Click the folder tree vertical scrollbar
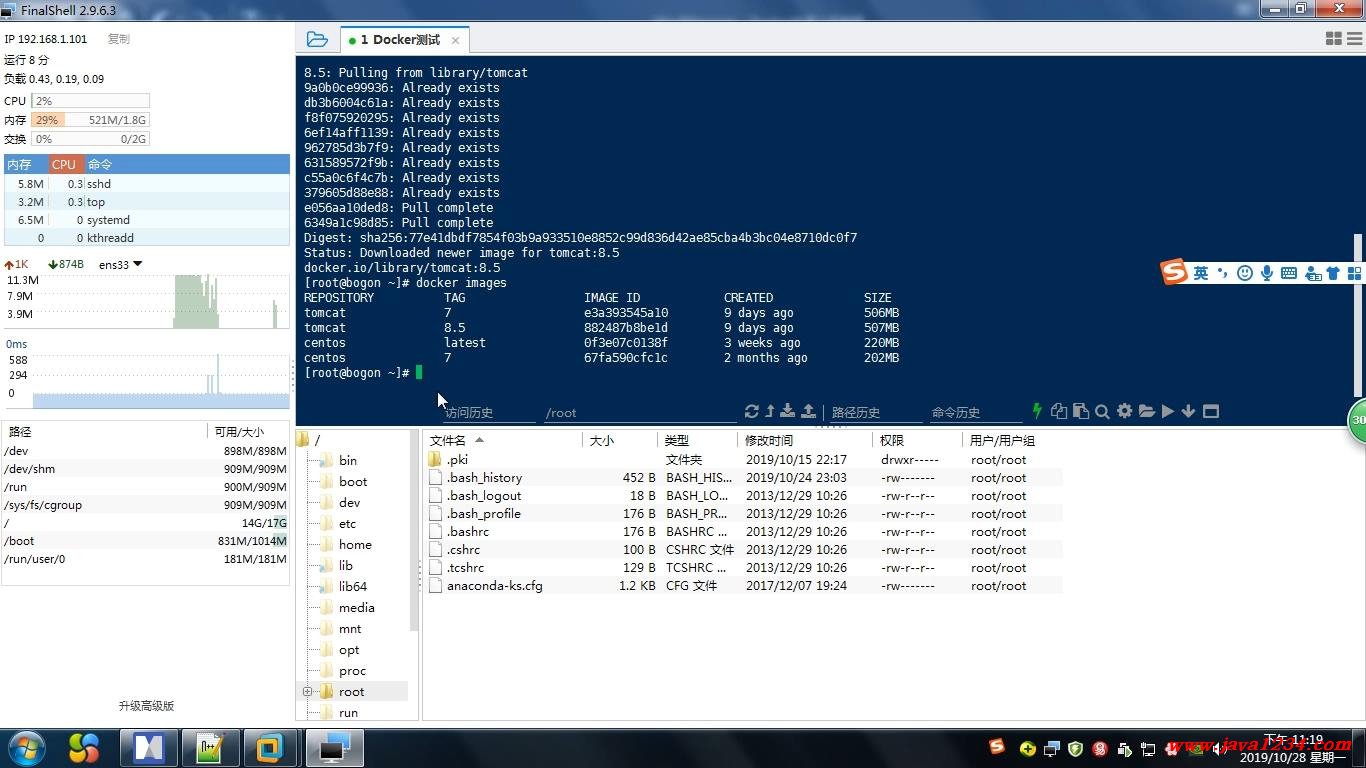1366x768 pixels. tap(414, 530)
